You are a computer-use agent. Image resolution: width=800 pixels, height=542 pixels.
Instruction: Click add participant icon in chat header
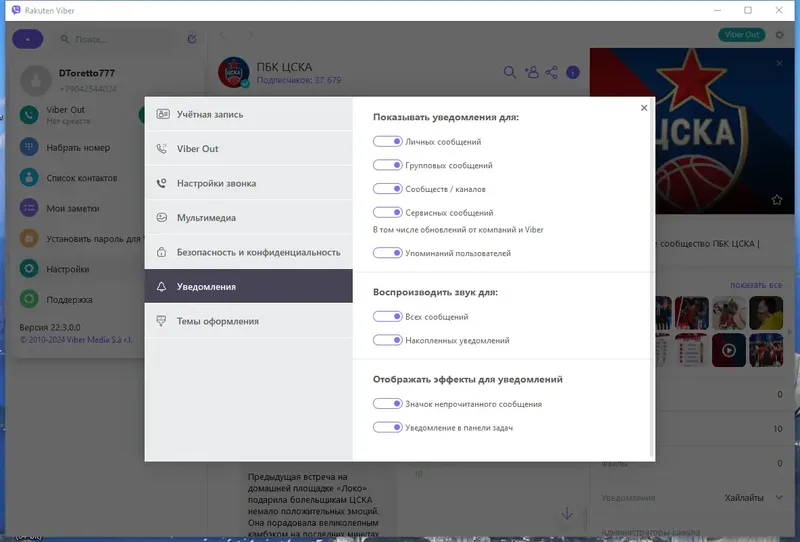[x=531, y=72]
